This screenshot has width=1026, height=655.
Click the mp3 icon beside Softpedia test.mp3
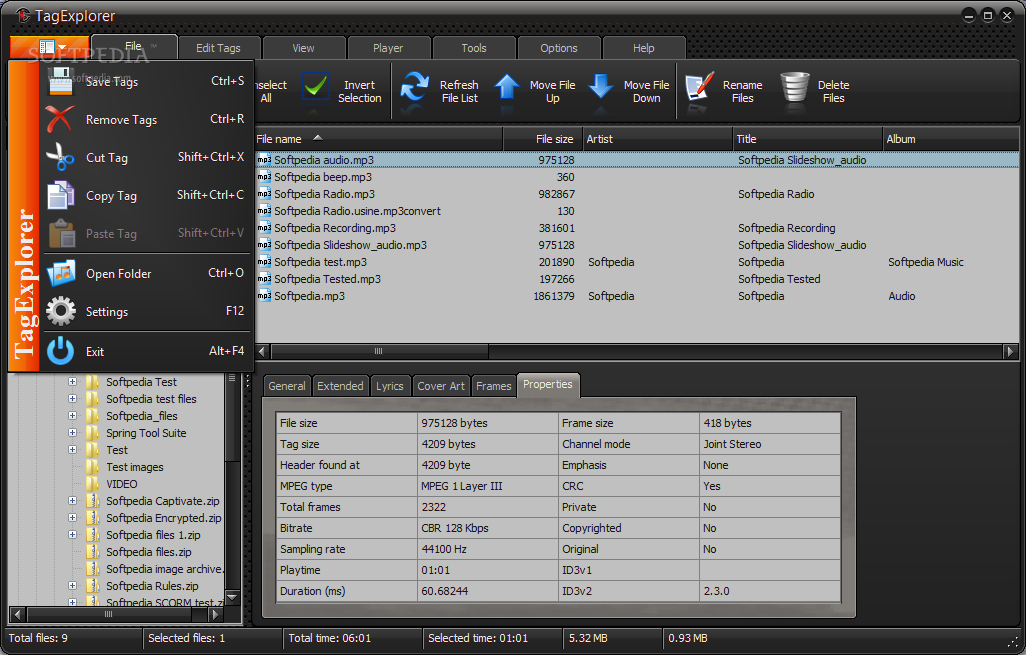(264, 262)
